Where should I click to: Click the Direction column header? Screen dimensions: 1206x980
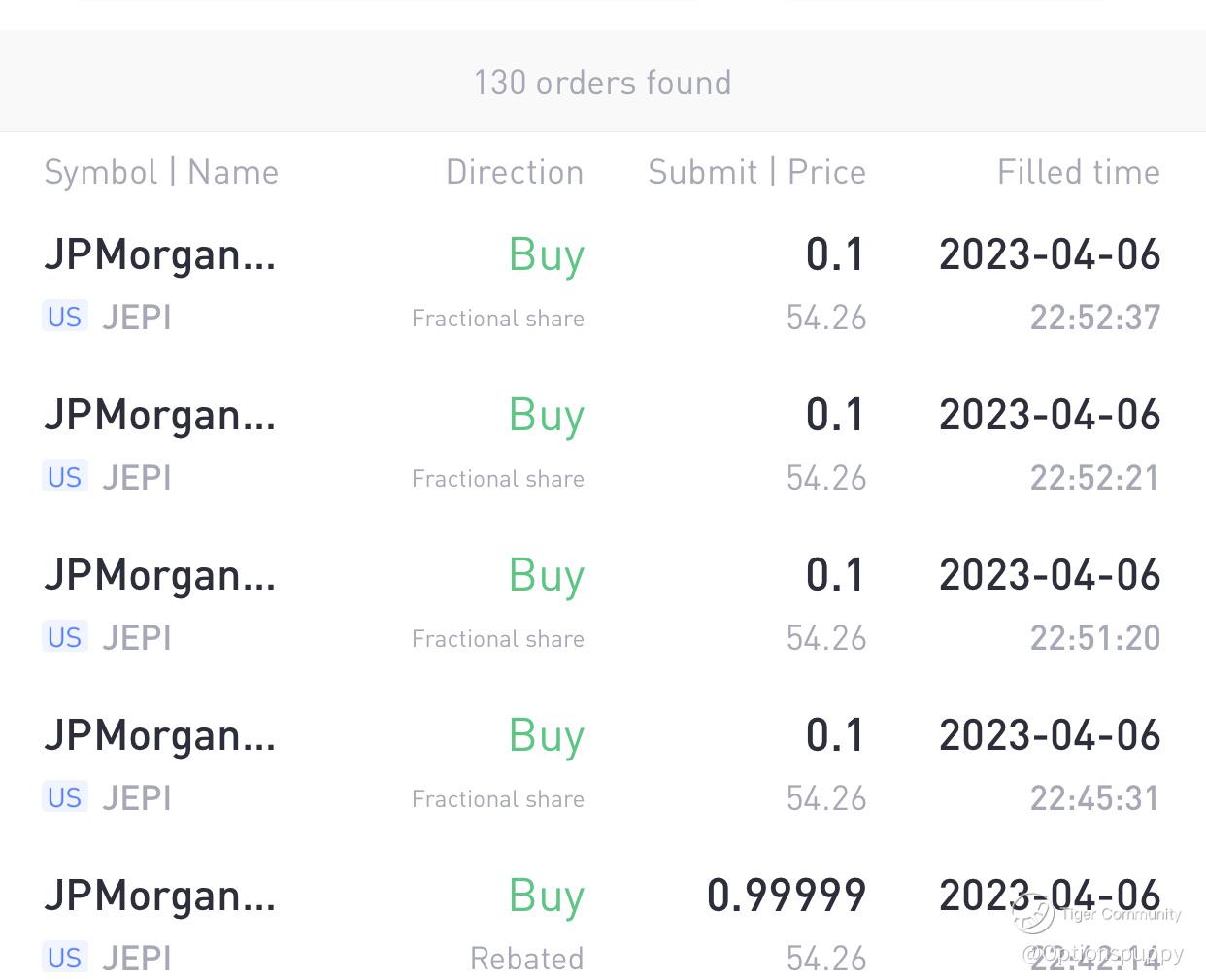tap(515, 172)
